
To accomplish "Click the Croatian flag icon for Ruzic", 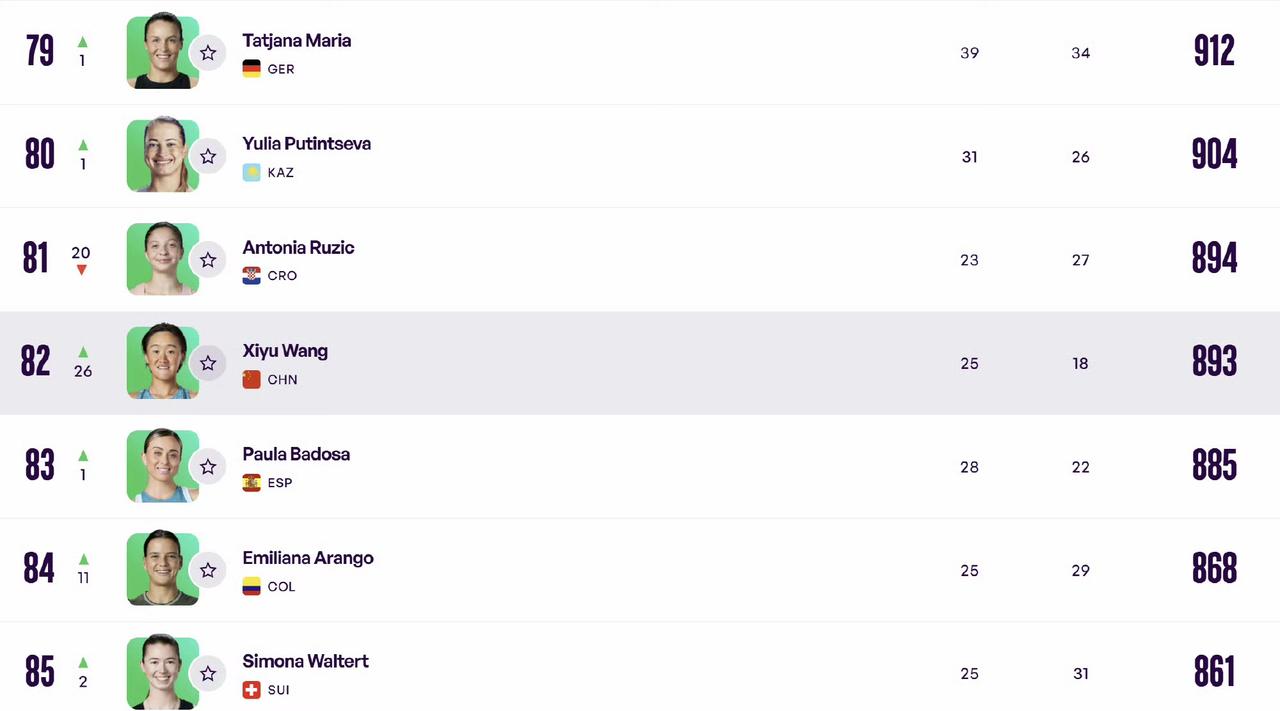I will [x=252, y=276].
